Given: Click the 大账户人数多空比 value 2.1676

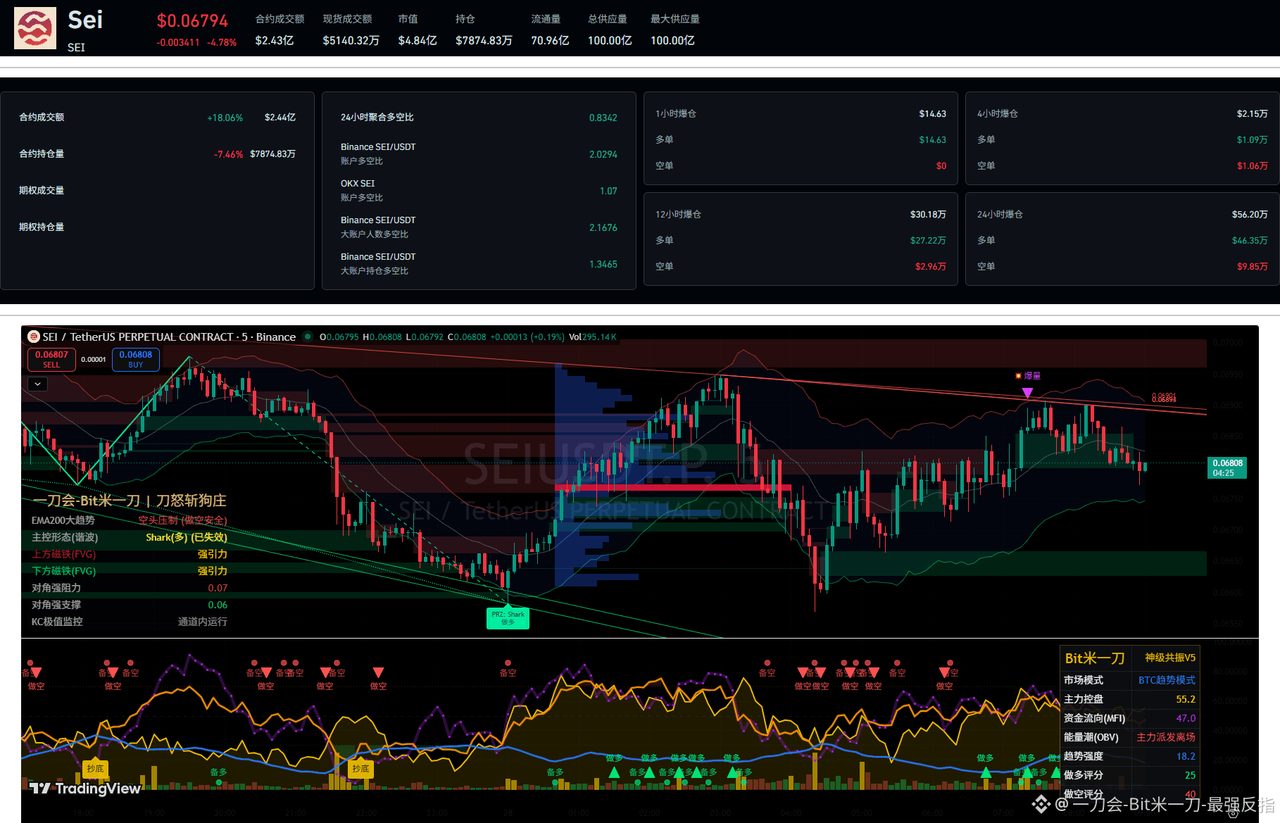Looking at the screenshot, I should 603,227.
